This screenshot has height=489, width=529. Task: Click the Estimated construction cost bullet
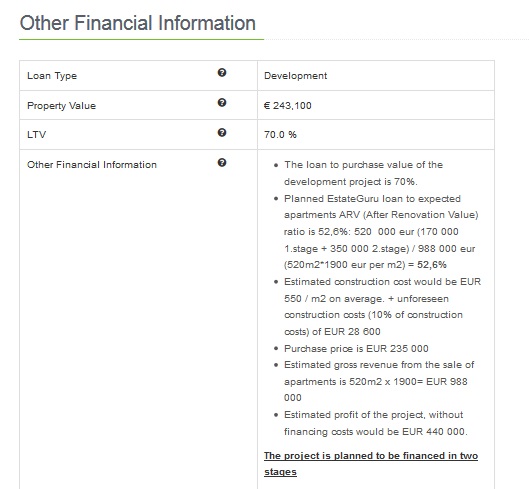383,306
